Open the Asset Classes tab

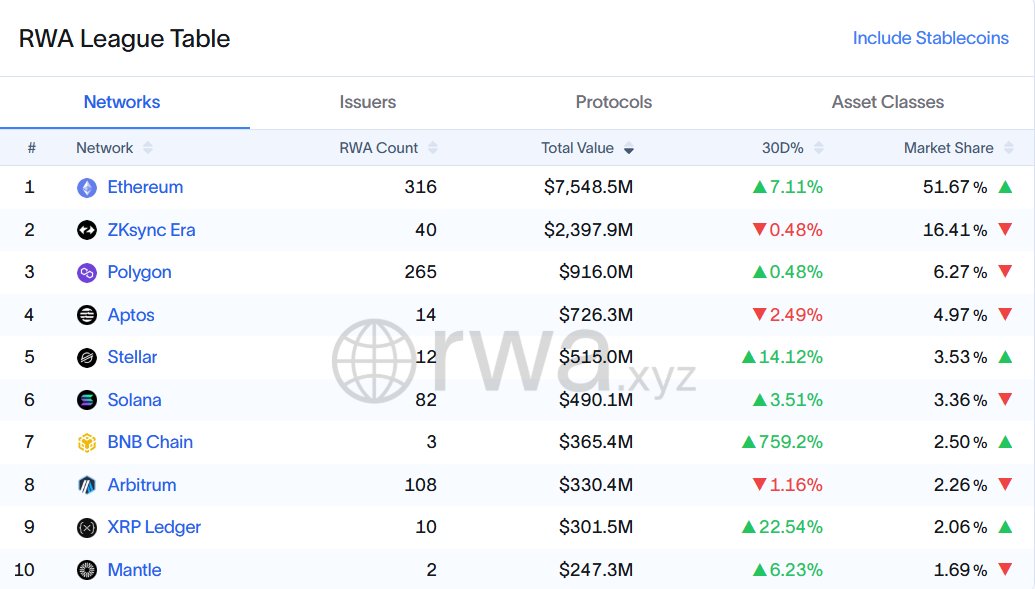pos(888,102)
